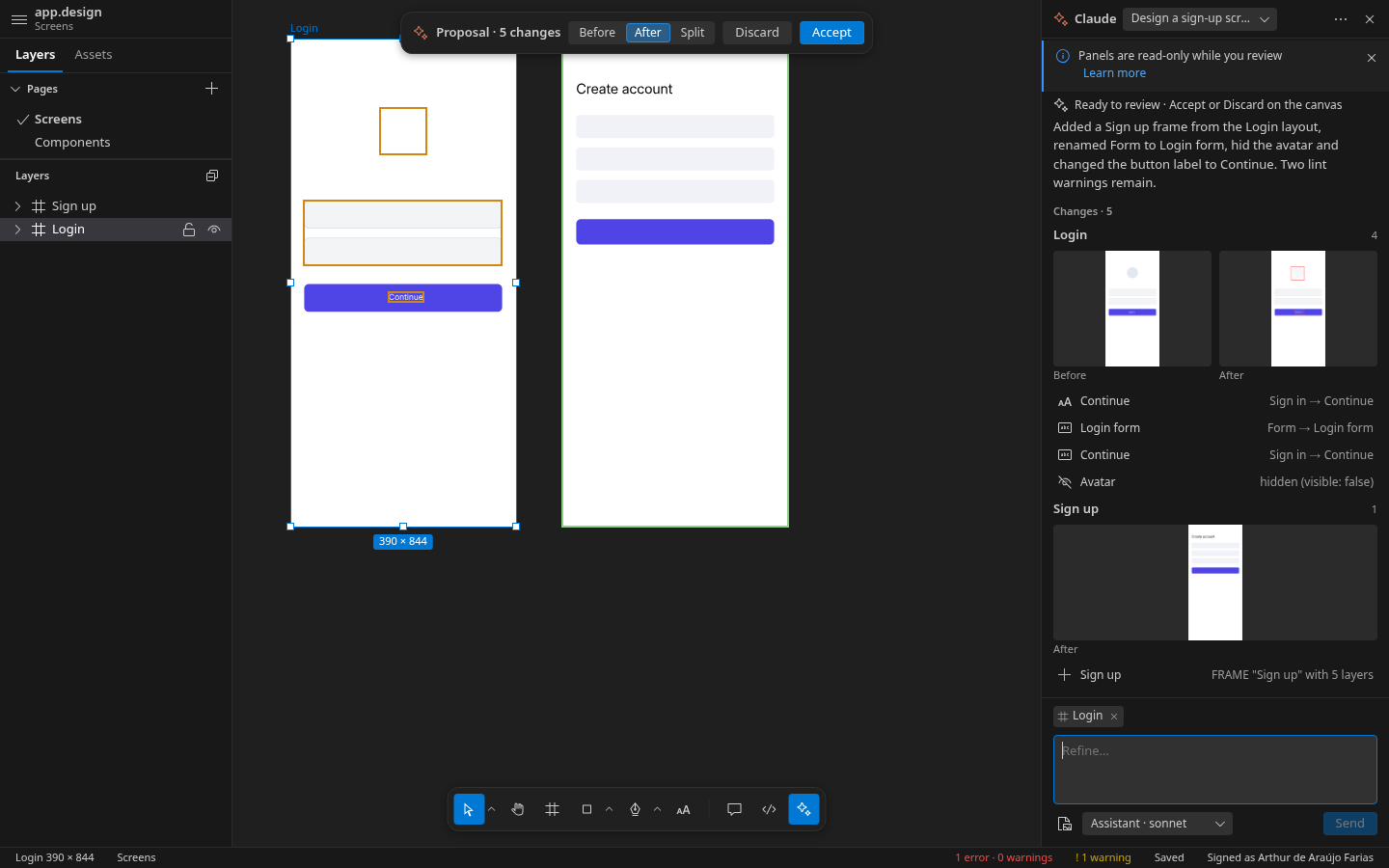The height and width of the screenshot is (868, 1389).
Task: Toggle lock on Login layer
Action: point(189,230)
